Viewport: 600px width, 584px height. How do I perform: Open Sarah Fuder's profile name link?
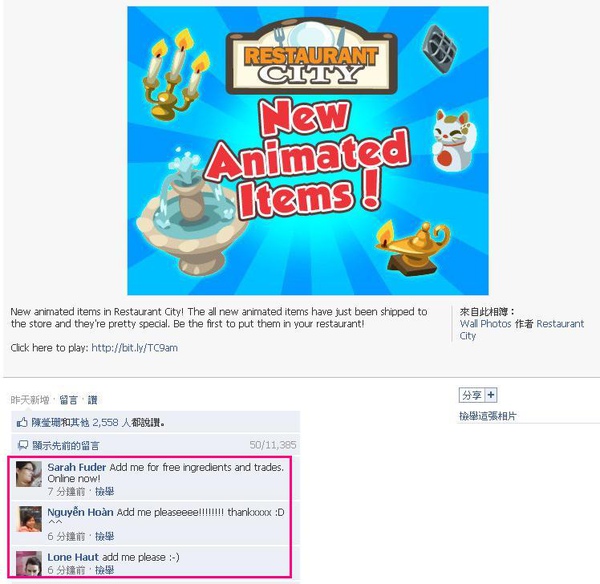[x=77, y=467]
